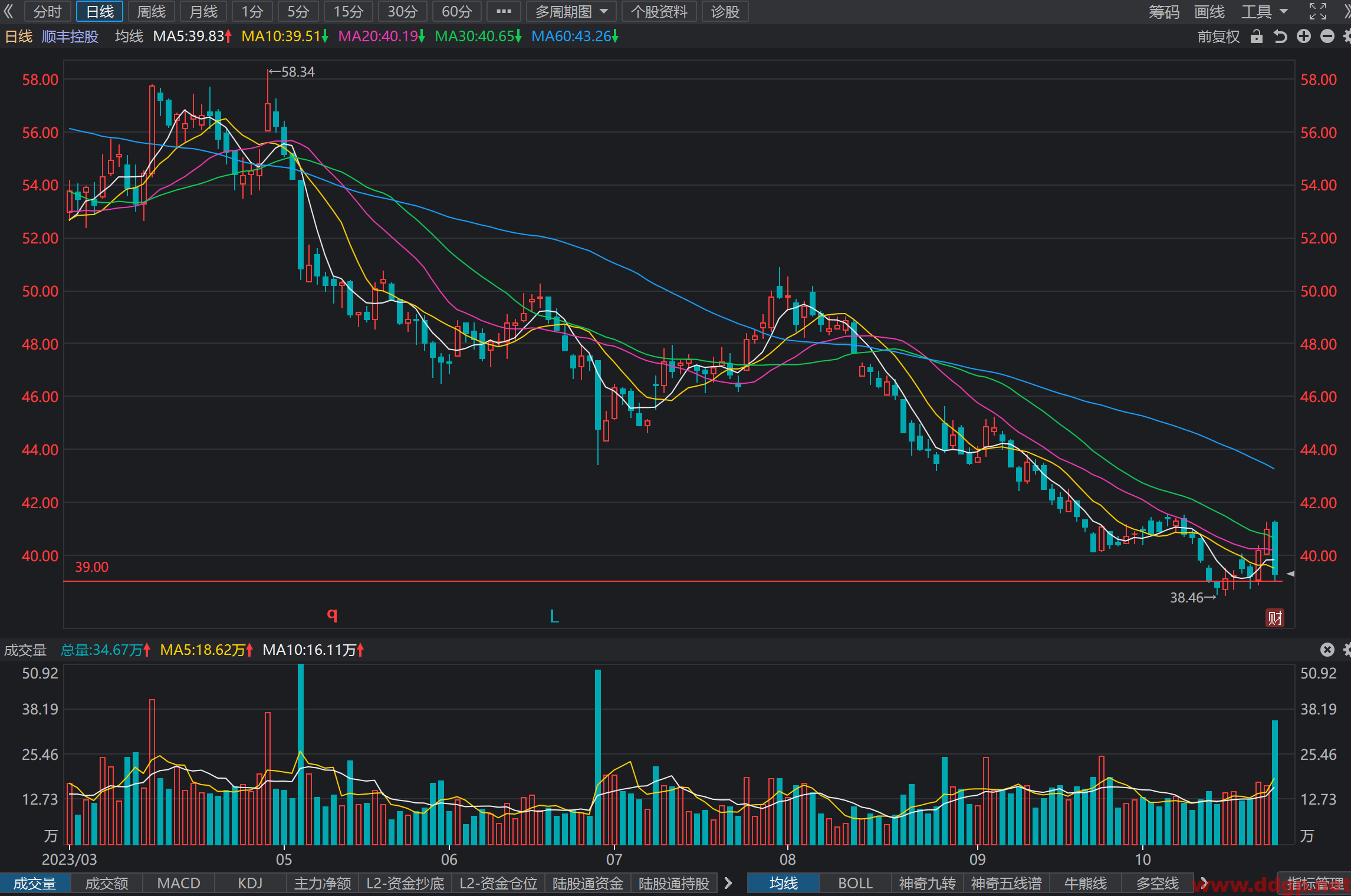1351x896 pixels.
Task: Click the double left arrow back icon
Action: [x=8, y=11]
